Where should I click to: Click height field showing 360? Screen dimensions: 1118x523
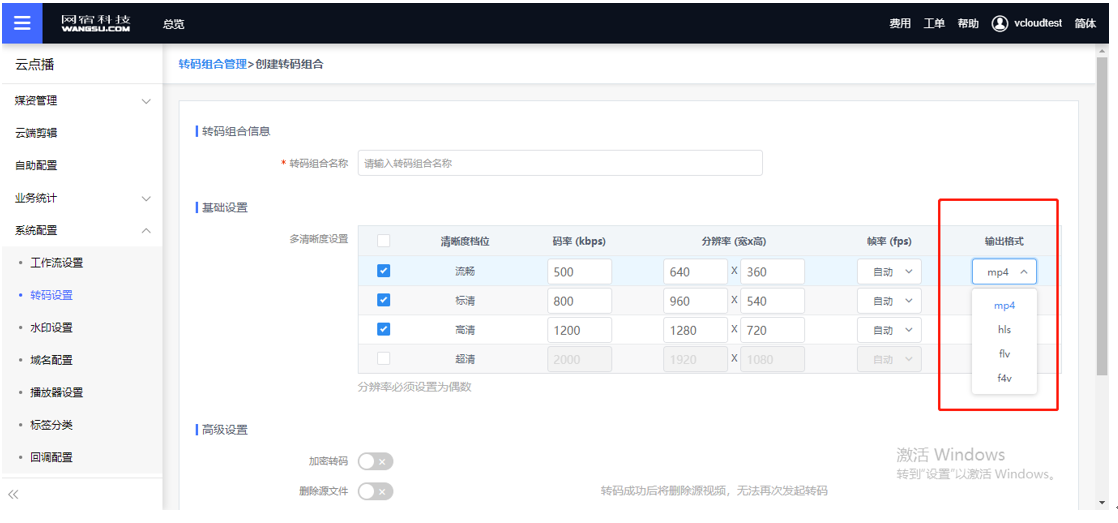tap(772, 271)
